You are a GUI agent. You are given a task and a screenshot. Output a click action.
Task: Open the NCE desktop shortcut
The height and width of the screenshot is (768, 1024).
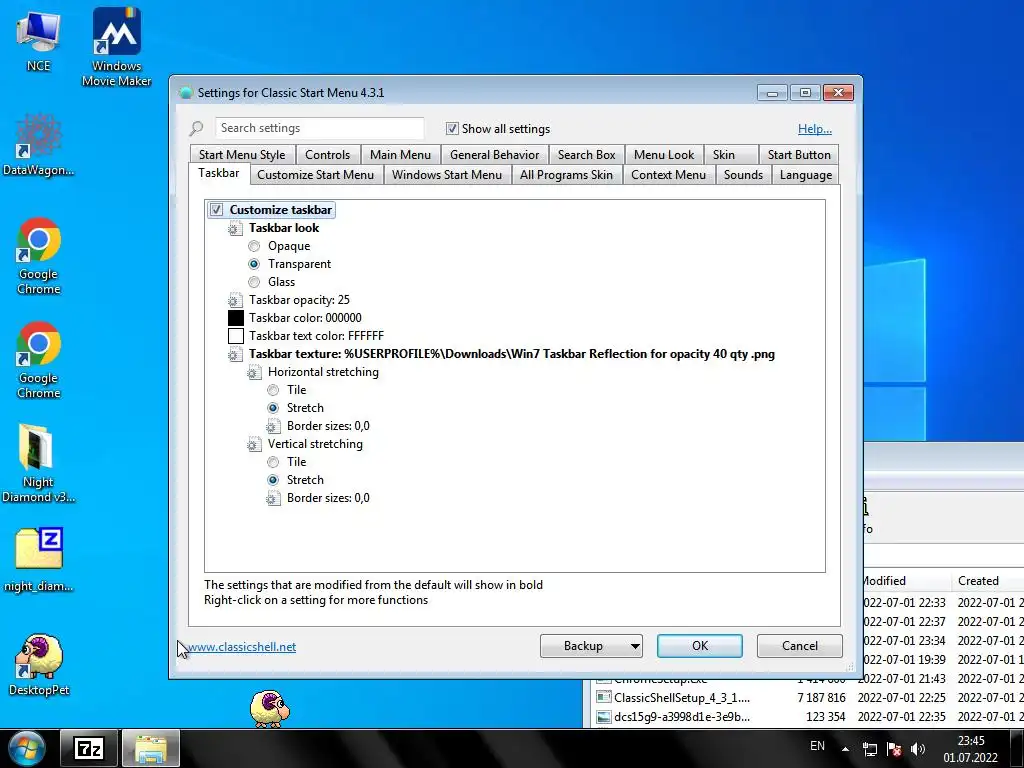click(x=38, y=40)
